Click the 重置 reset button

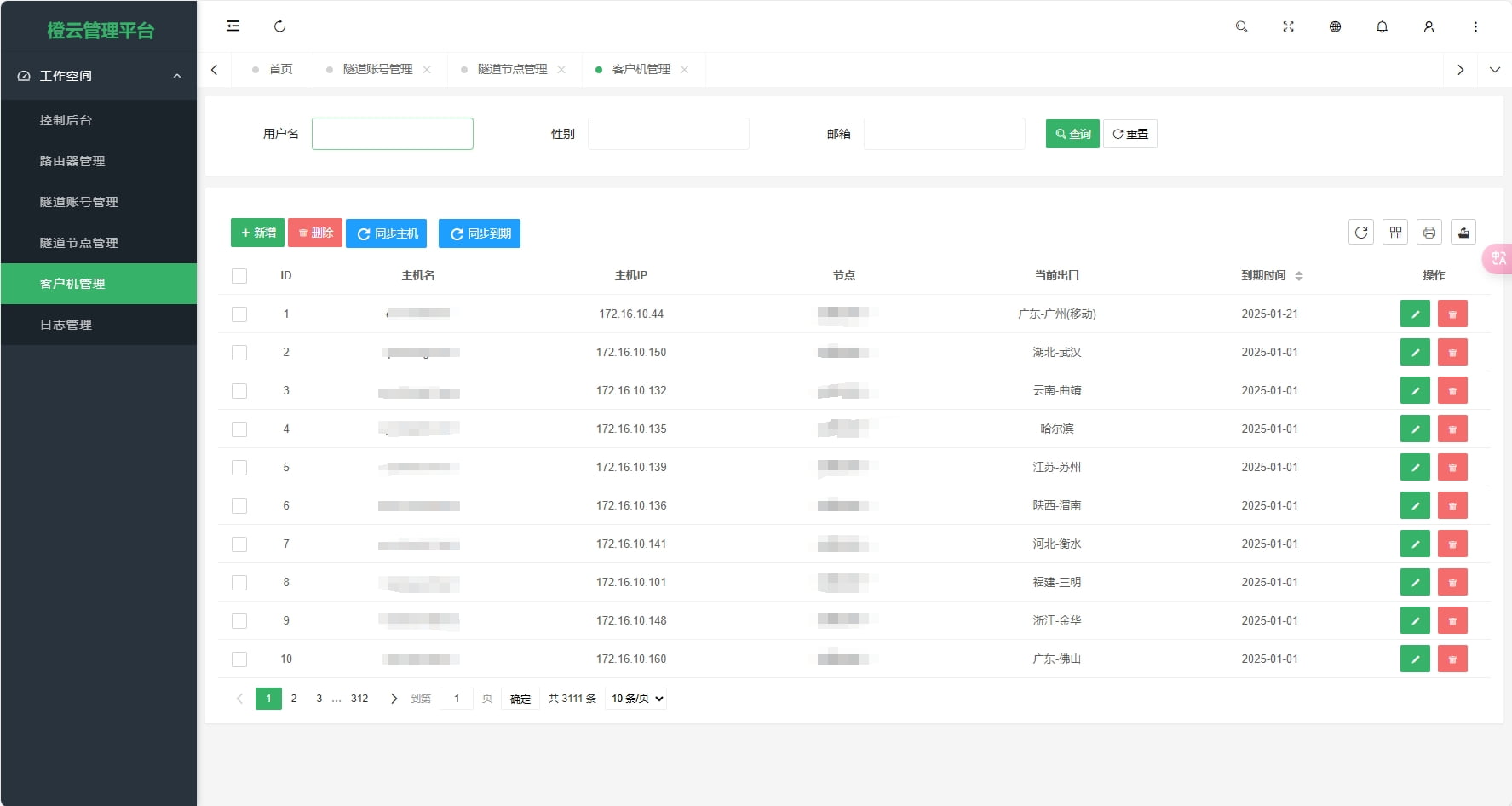point(1130,133)
